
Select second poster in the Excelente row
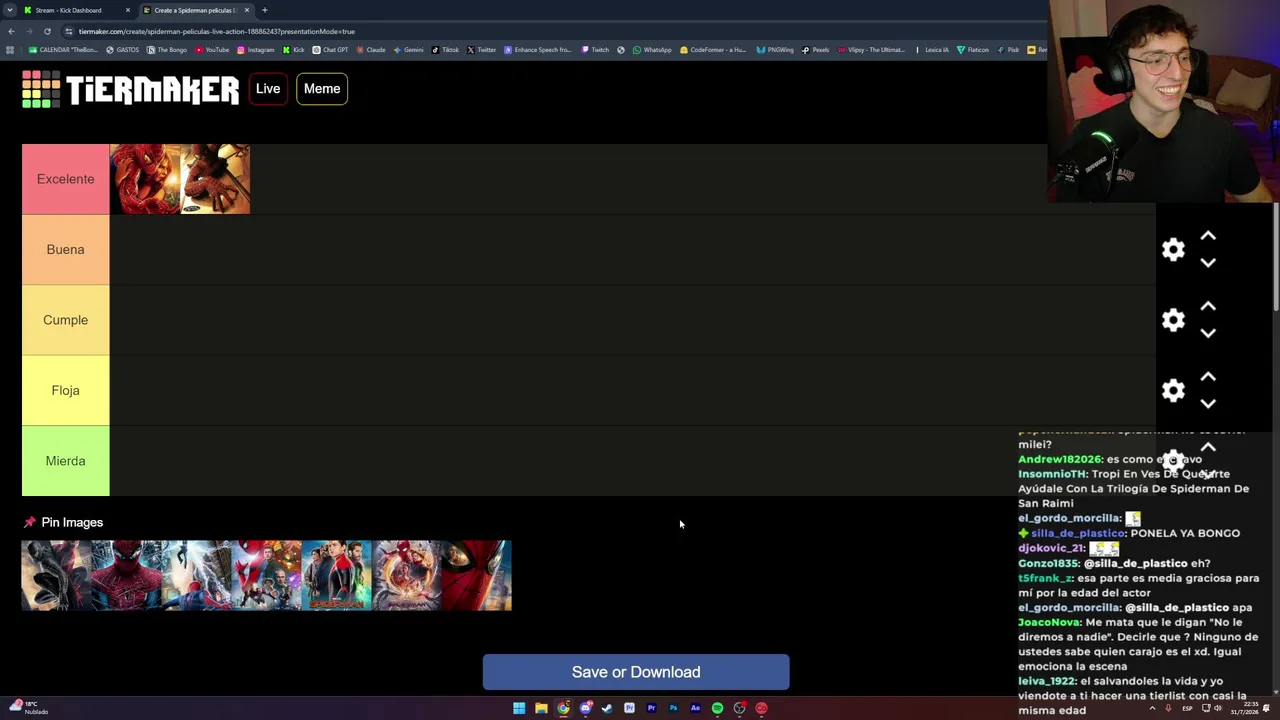(215, 179)
